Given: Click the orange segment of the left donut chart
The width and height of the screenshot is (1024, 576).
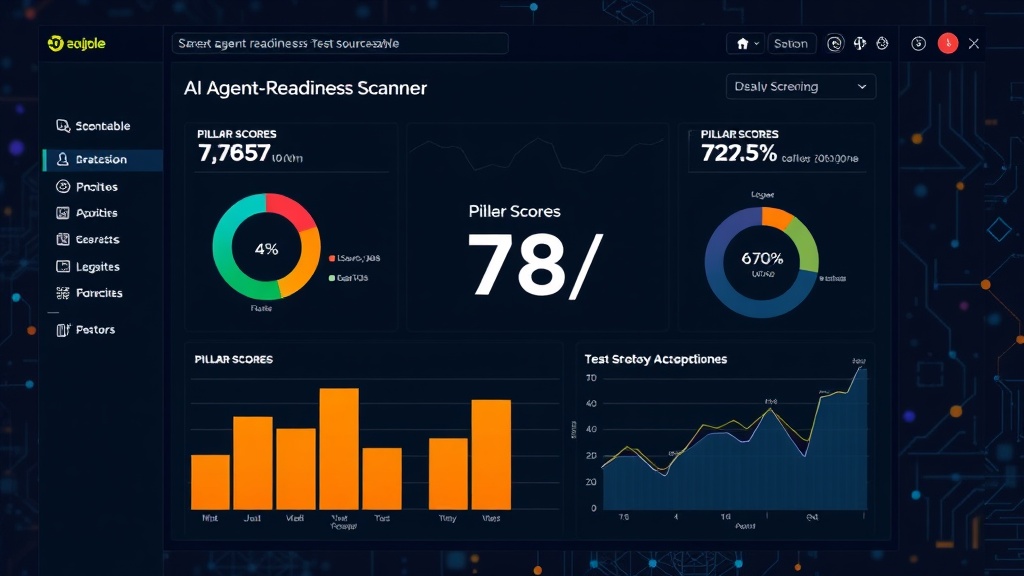Looking at the screenshot, I should [x=304, y=261].
